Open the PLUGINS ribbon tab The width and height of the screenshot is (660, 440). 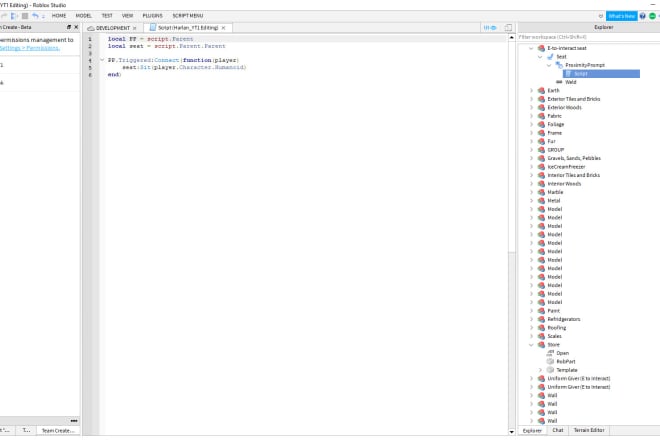pos(152,16)
